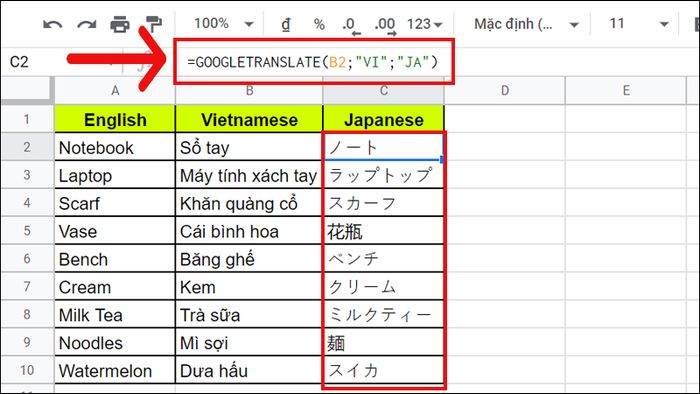Select row 5 header

click(x=27, y=231)
